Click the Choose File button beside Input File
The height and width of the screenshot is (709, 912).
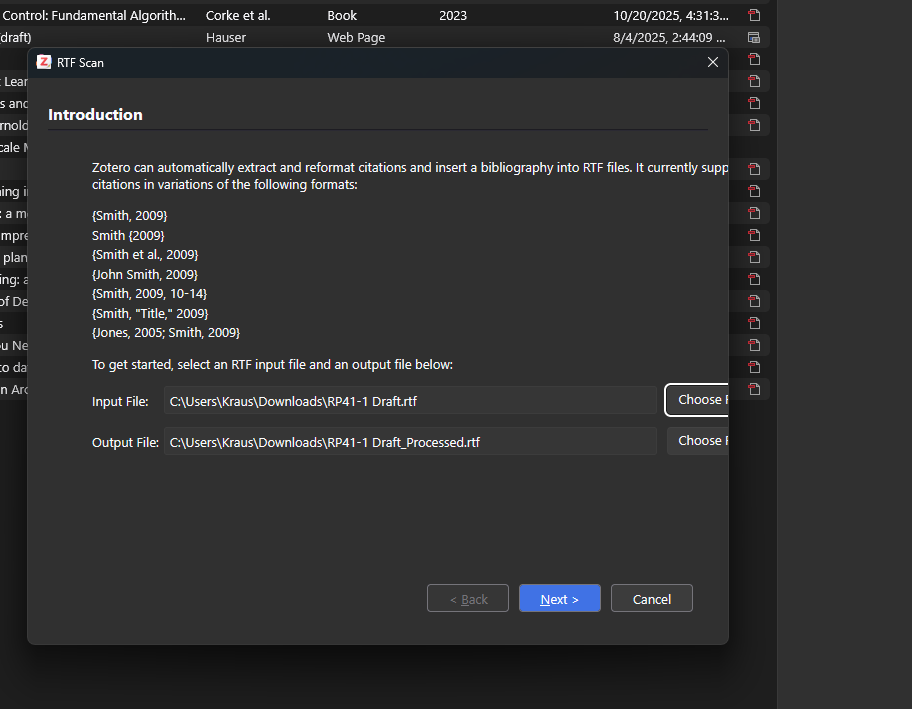tap(697, 400)
